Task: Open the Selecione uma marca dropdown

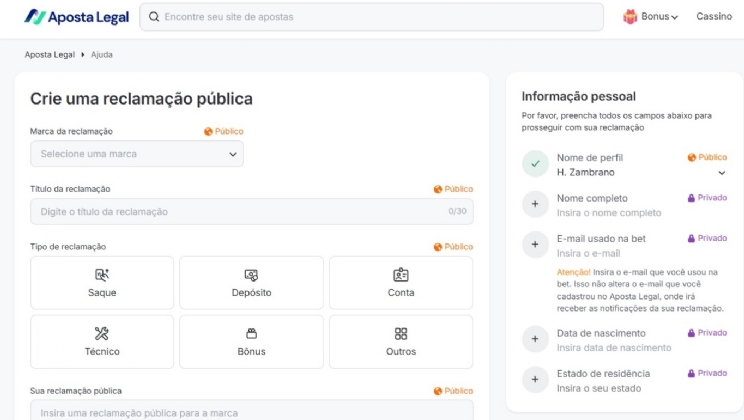Action: (x=137, y=154)
